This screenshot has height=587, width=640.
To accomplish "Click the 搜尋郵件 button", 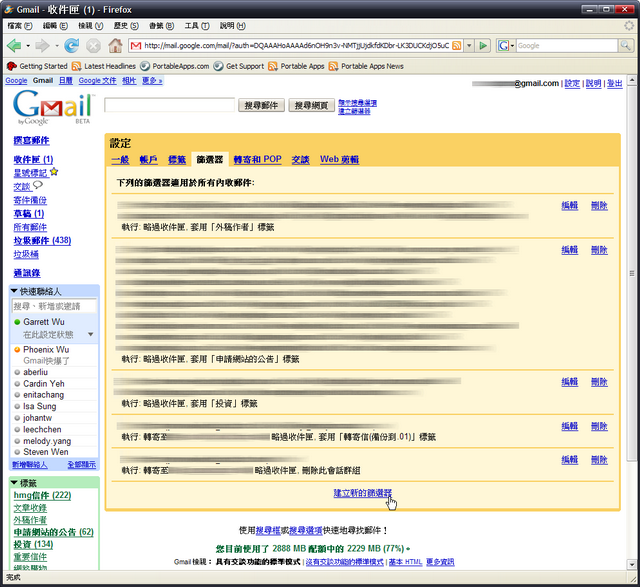I will coord(261,105).
